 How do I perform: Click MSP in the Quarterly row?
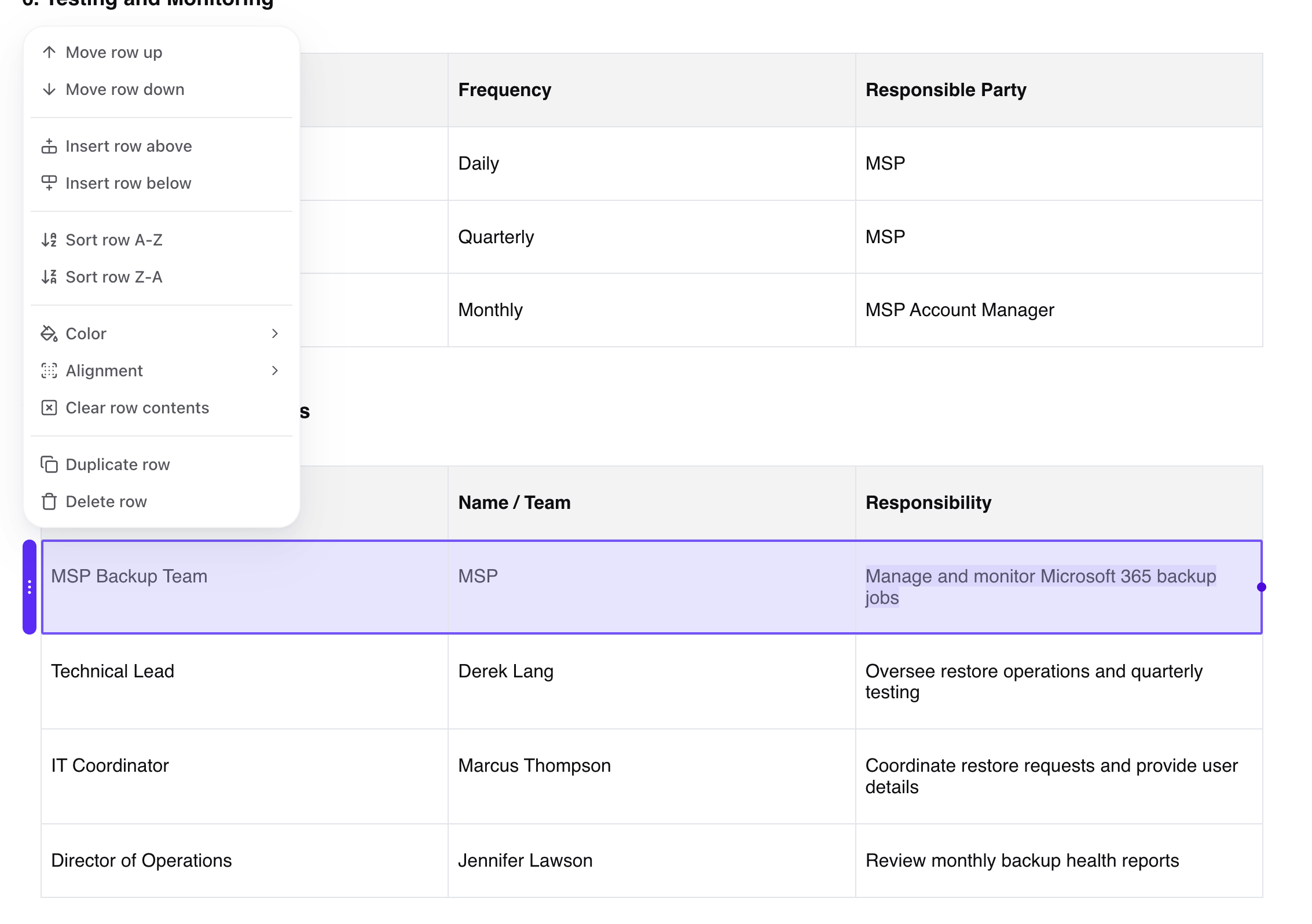(x=1059, y=237)
